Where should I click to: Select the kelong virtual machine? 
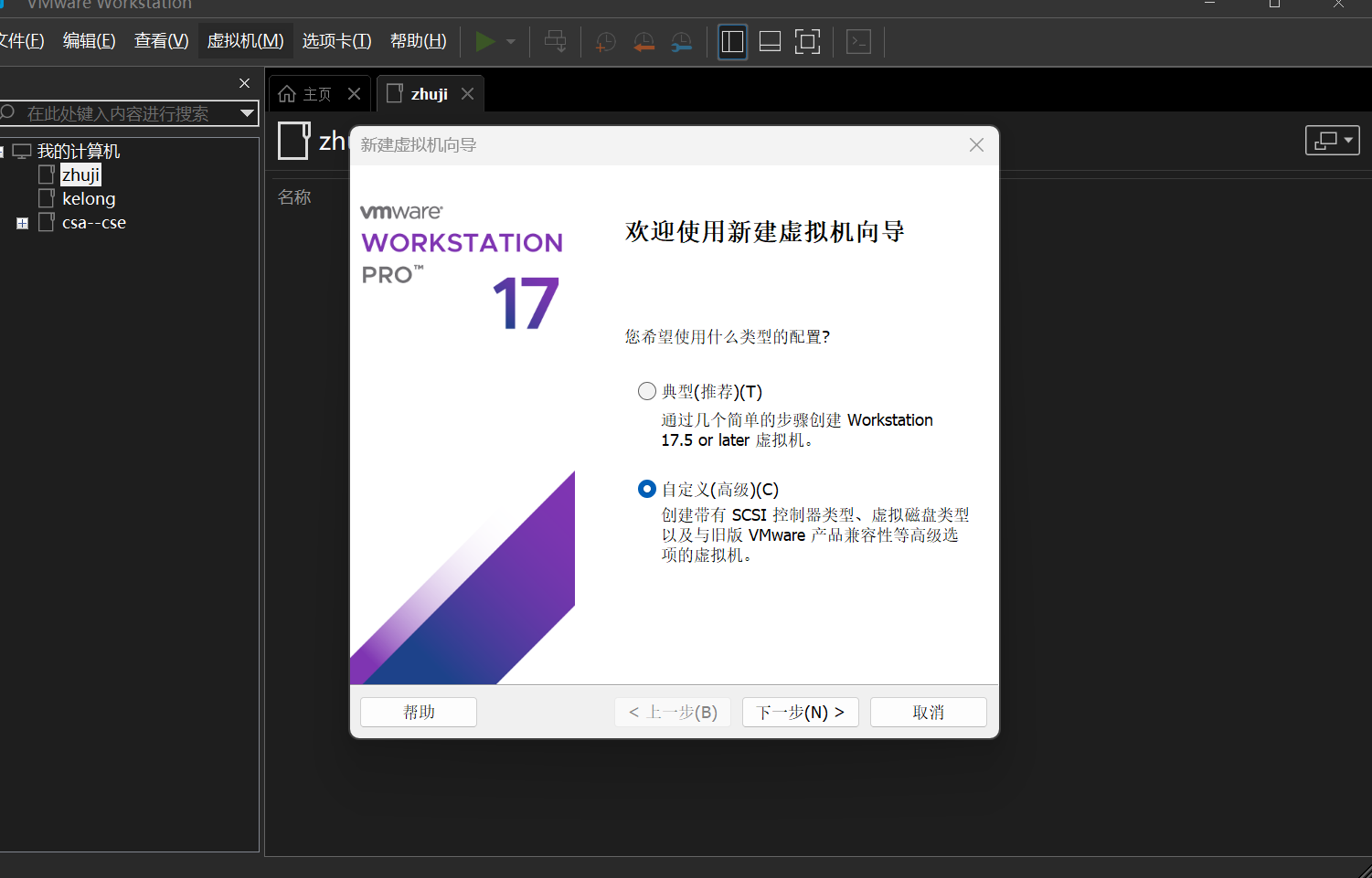pos(89,198)
